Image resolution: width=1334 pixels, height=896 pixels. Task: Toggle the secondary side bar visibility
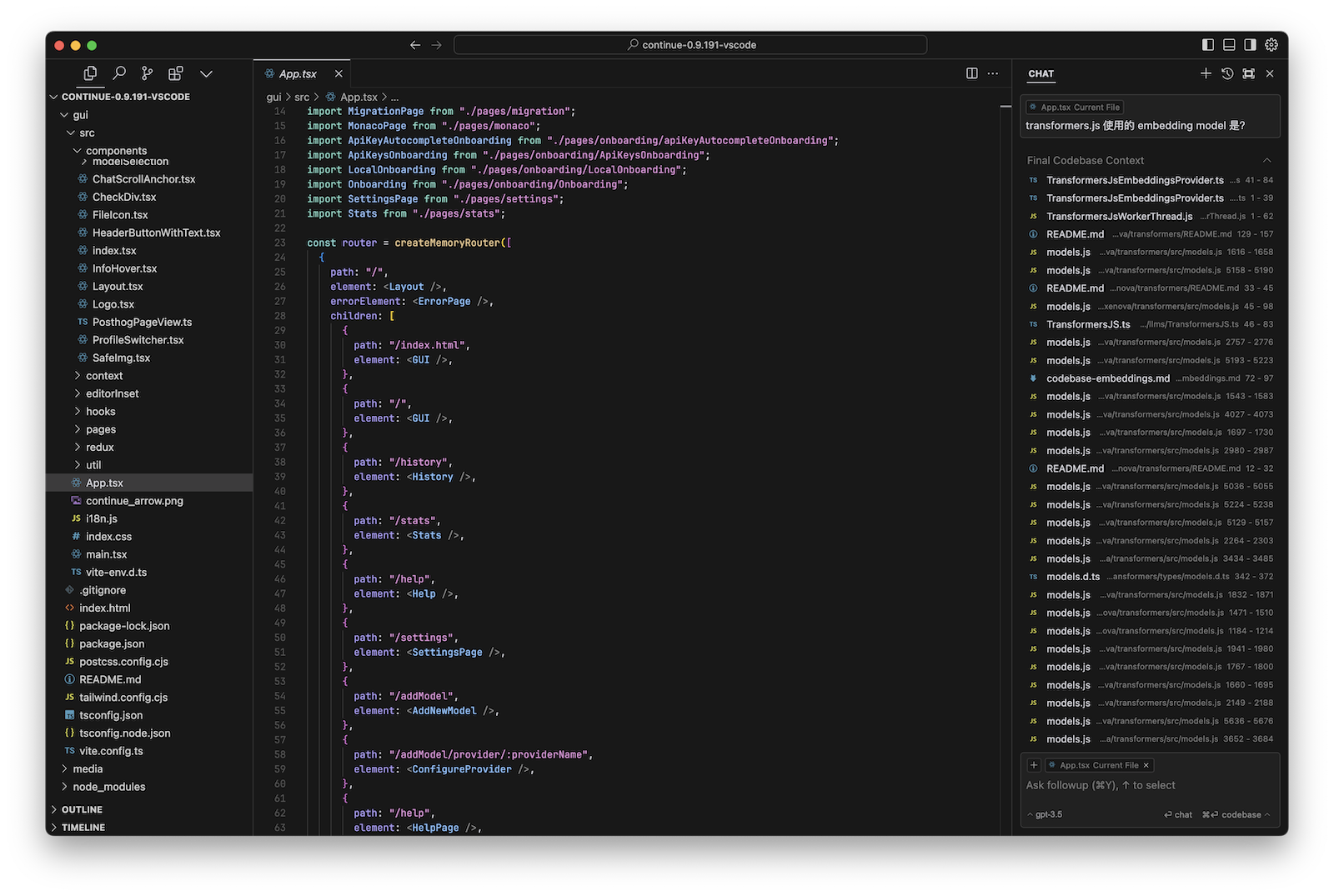coord(1250,45)
